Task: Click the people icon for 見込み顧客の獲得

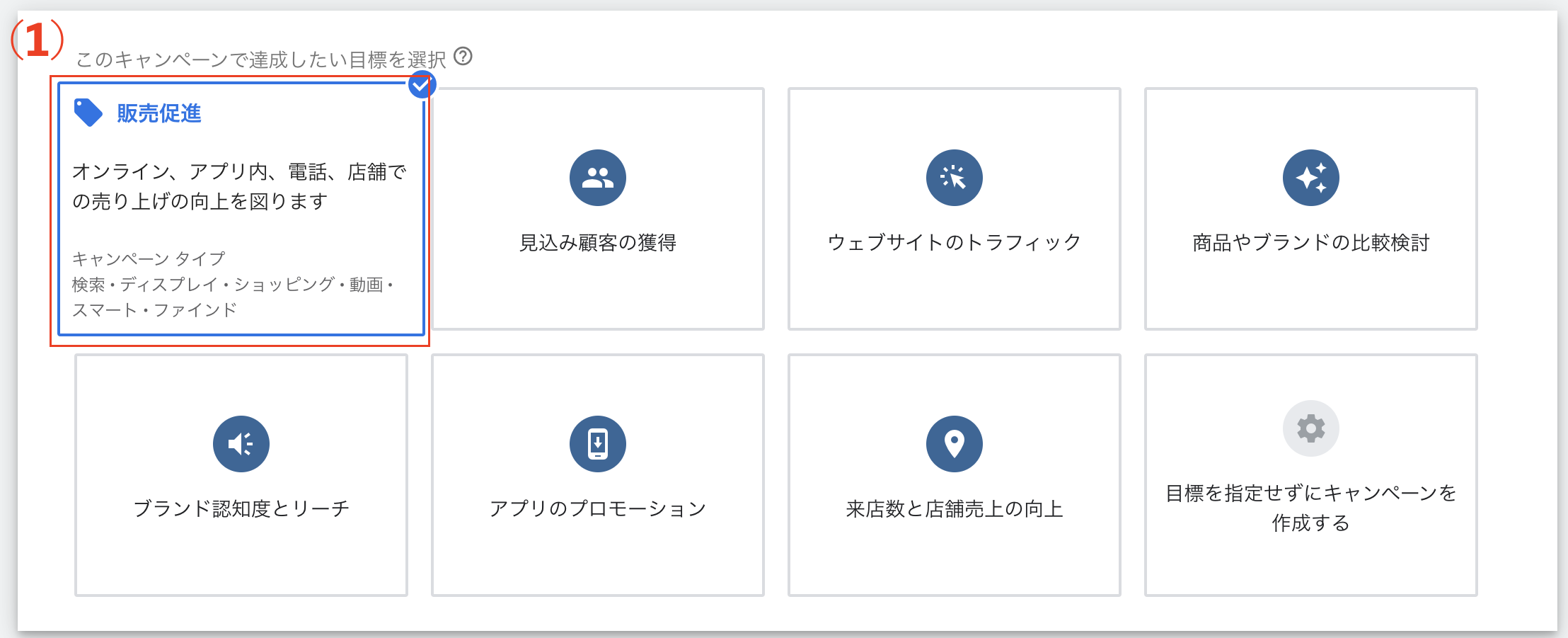Action: [598, 178]
